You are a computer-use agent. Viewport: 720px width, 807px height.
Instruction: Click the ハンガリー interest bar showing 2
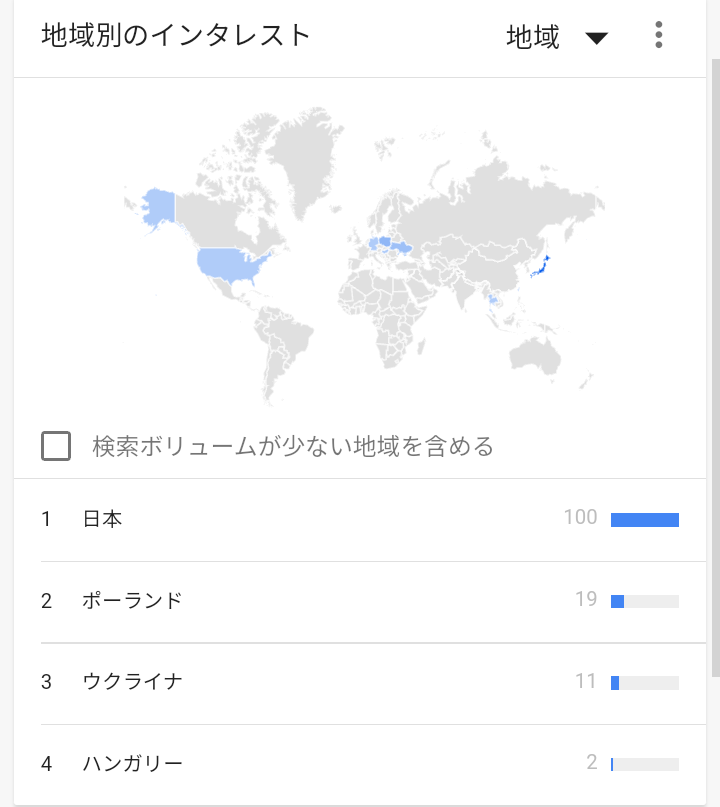pyautogui.click(x=644, y=764)
